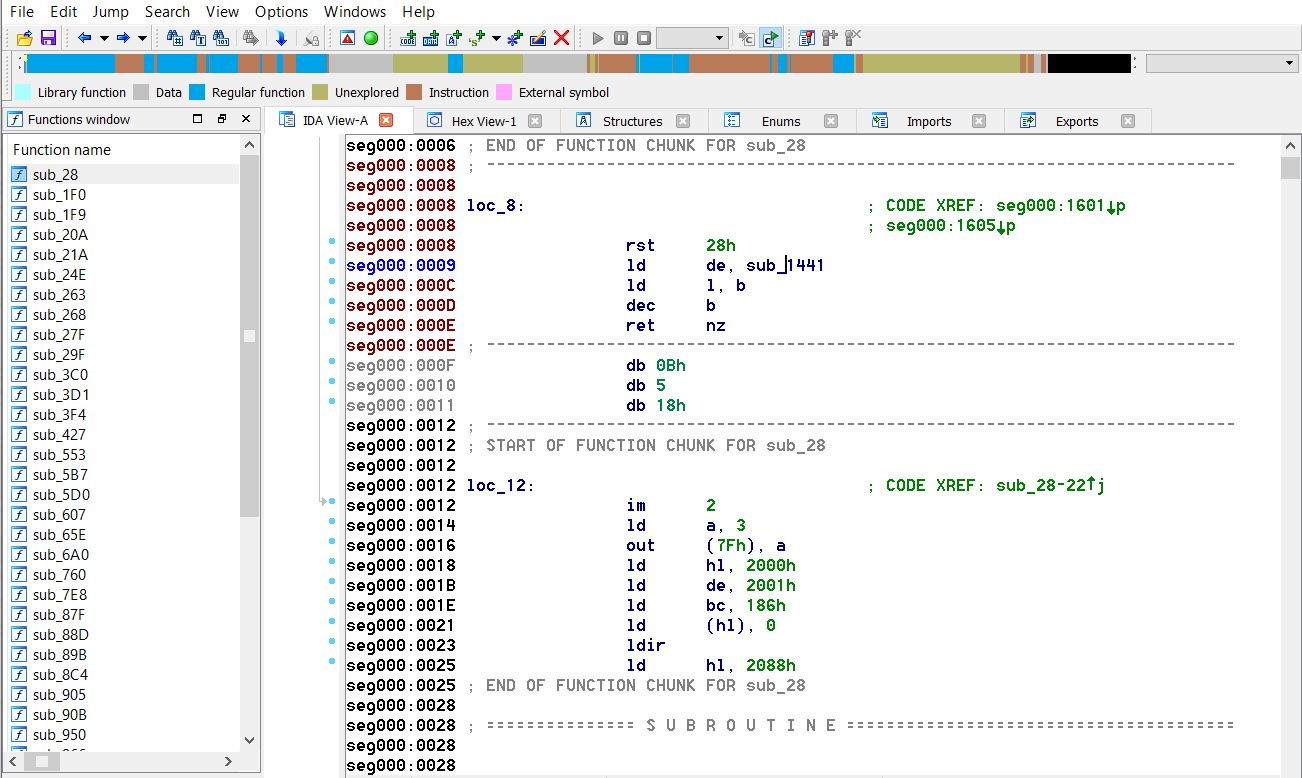Click the stop process button
Image resolution: width=1302 pixels, height=778 pixels.
tap(644, 38)
